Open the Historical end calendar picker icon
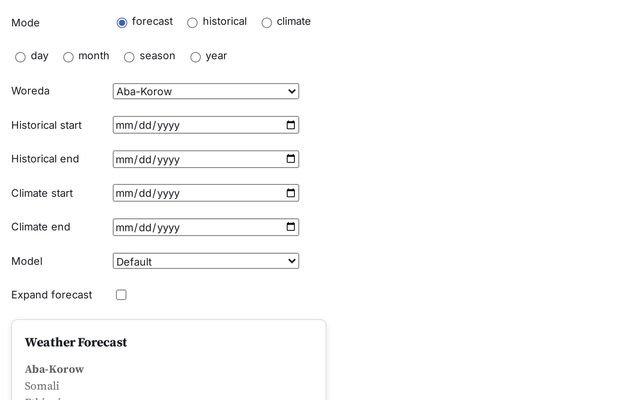Image resolution: width=640 pixels, height=400 pixels. pyautogui.click(x=291, y=159)
